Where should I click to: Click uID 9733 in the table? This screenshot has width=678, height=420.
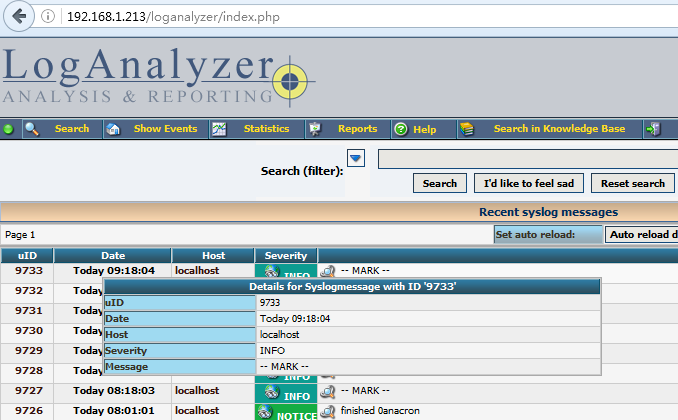coord(29,271)
